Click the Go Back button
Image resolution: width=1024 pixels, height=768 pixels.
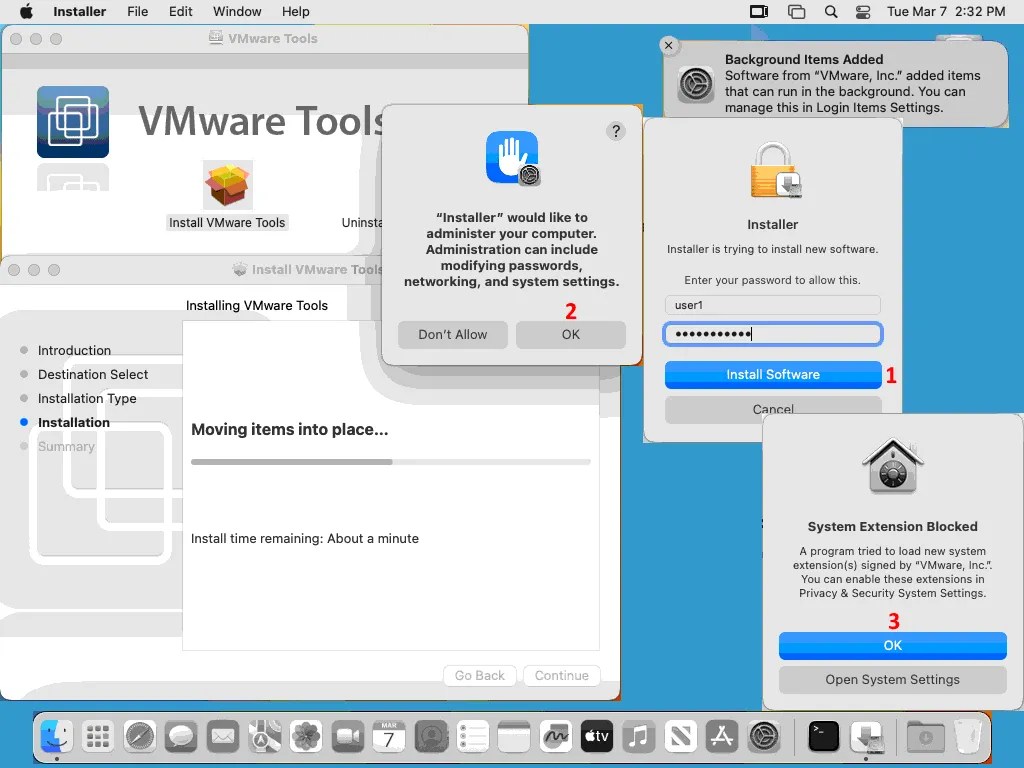pos(479,675)
